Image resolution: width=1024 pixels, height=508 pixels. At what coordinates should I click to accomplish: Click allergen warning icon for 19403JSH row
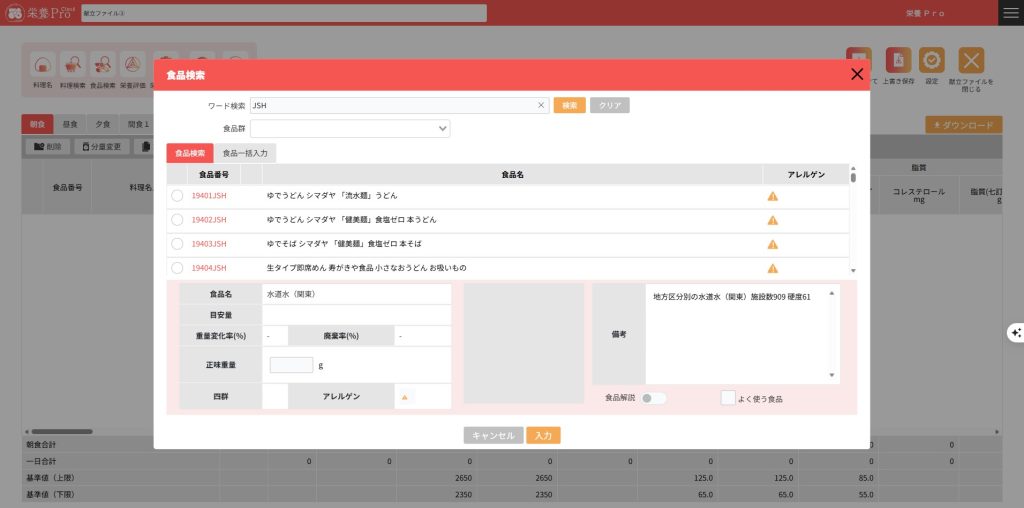coord(773,244)
